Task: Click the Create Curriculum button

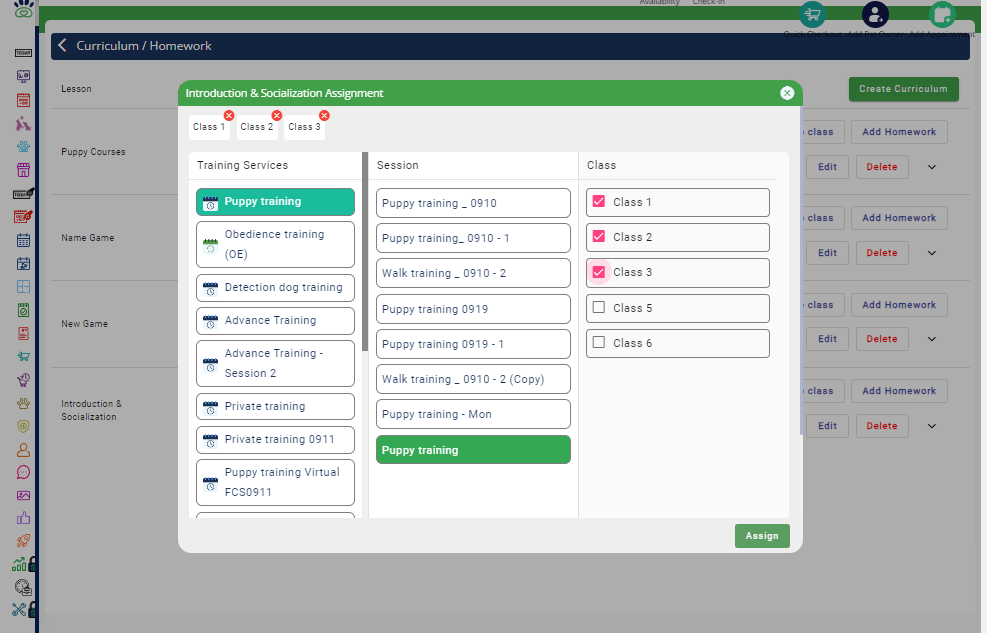Action: coord(903,89)
